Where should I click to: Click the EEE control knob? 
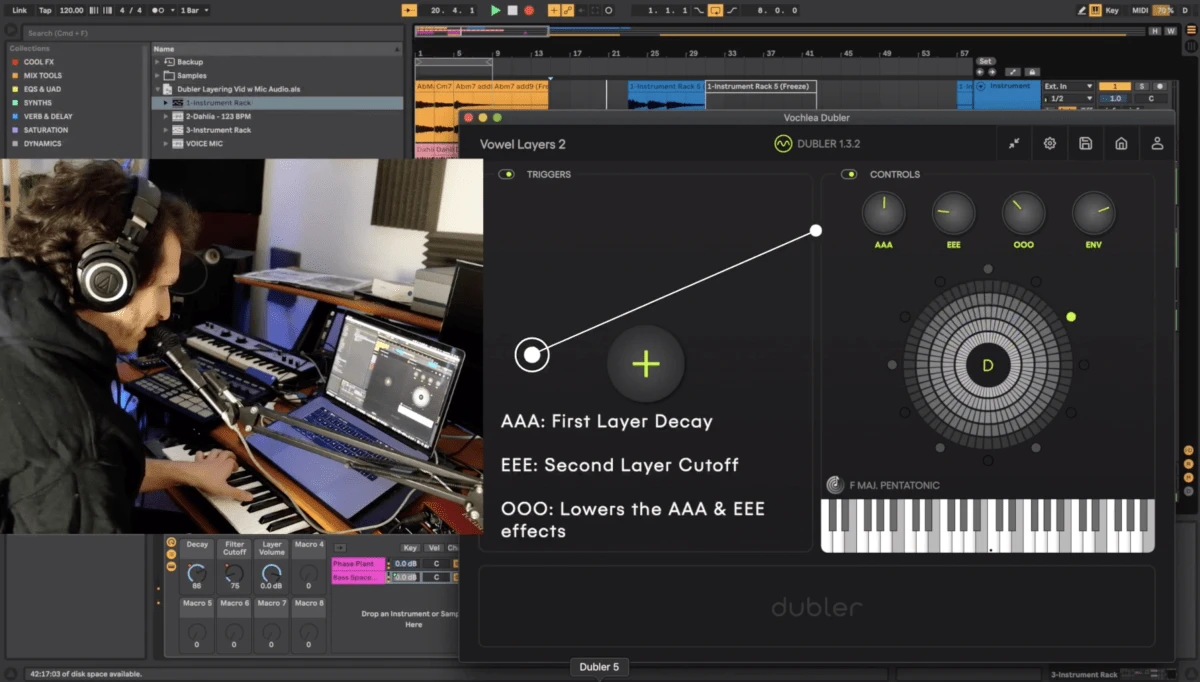[x=953, y=213]
